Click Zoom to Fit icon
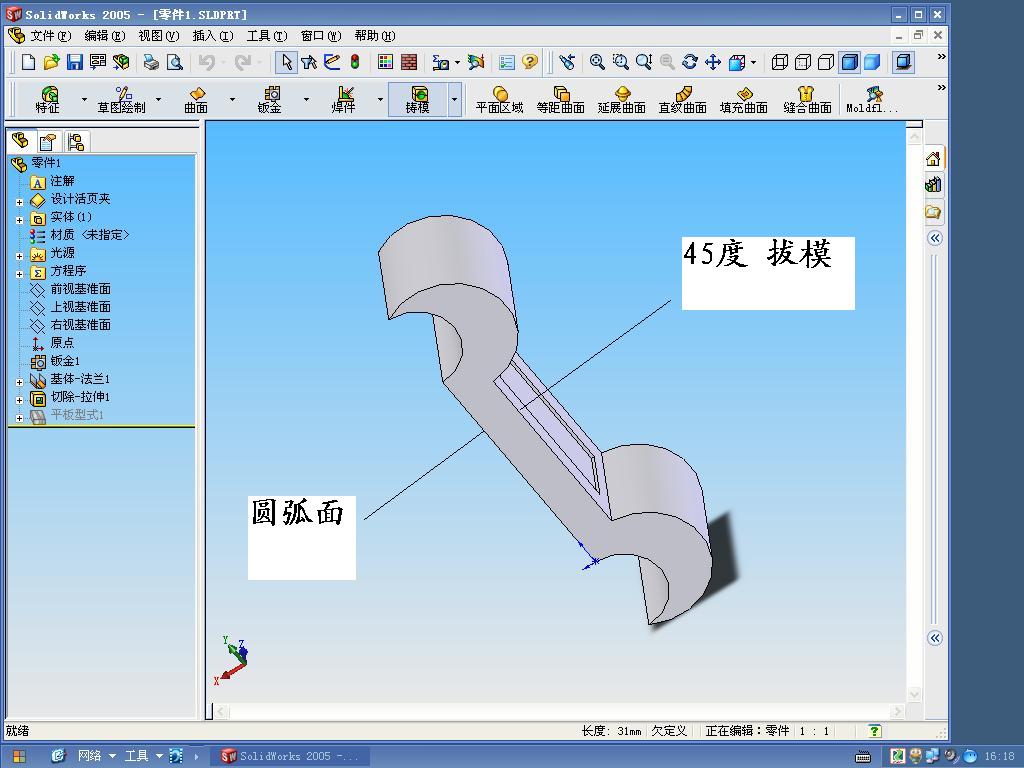1024x768 pixels. pyautogui.click(x=597, y=62)
